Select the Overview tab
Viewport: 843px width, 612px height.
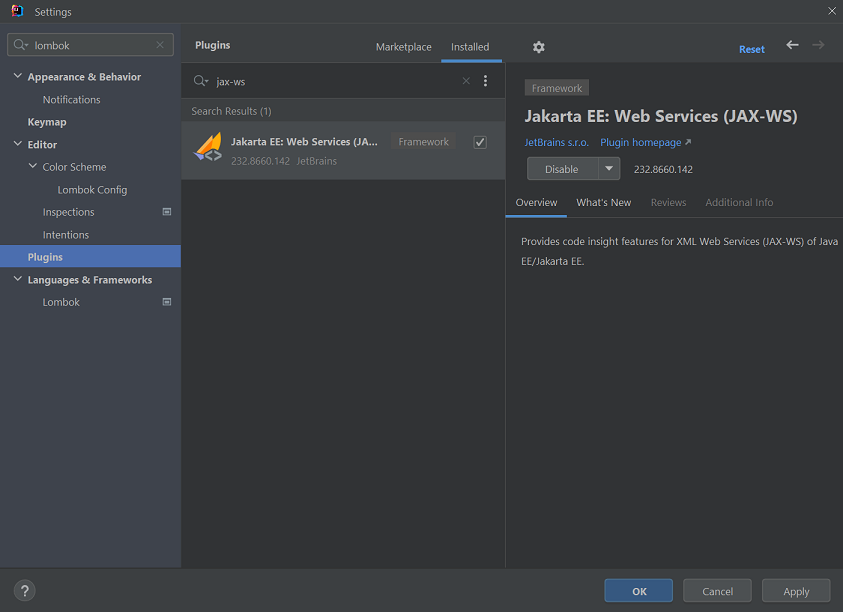point(536,203)
